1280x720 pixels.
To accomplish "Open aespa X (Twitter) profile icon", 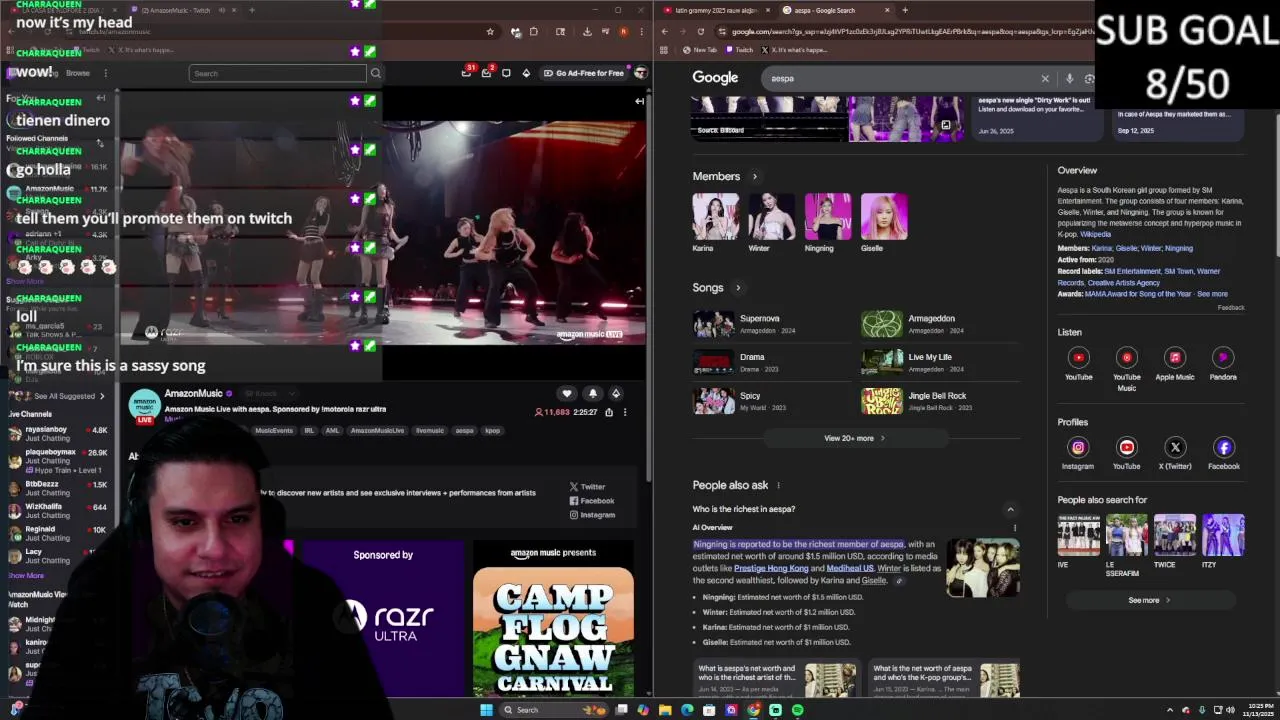I will (x=1175, y=447).
